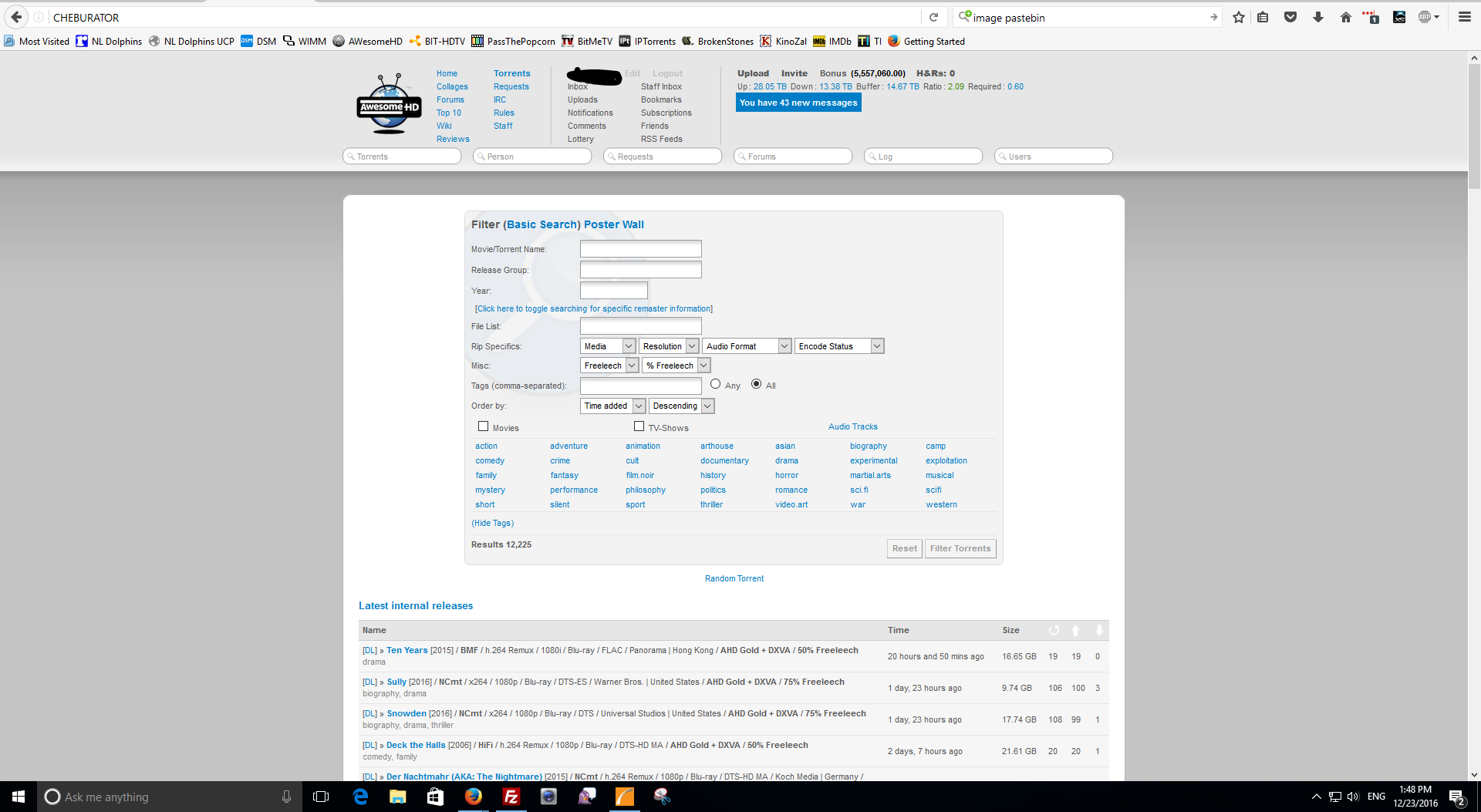Open Torrents in site navigation
This screenshot has width=1481, height=812.
tap(511, 73)
